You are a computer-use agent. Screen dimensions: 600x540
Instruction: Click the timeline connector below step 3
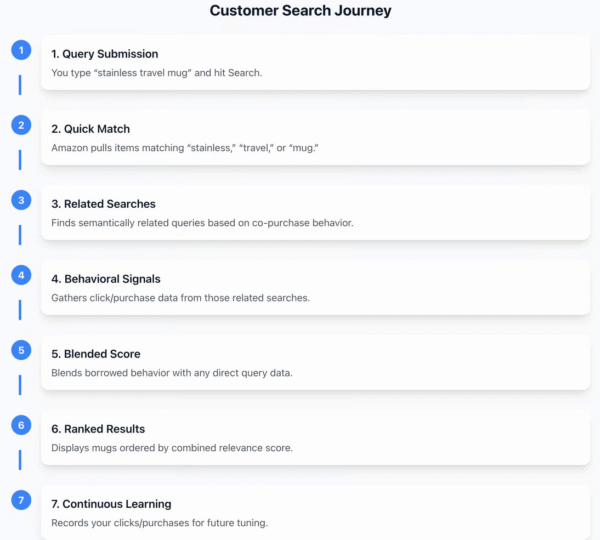tap(20, 235)
